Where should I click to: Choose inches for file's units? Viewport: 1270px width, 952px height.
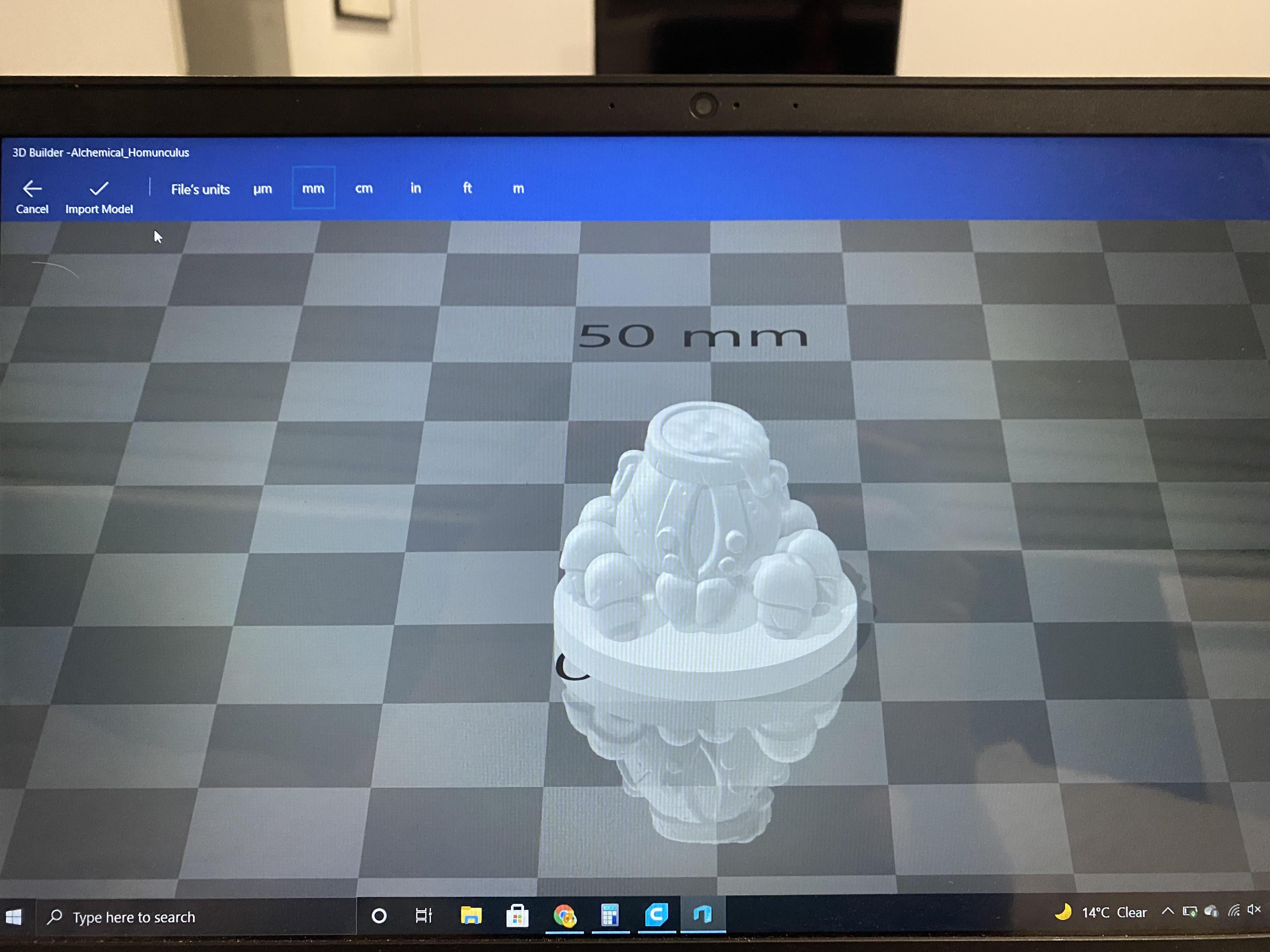[x=415, y=188]
